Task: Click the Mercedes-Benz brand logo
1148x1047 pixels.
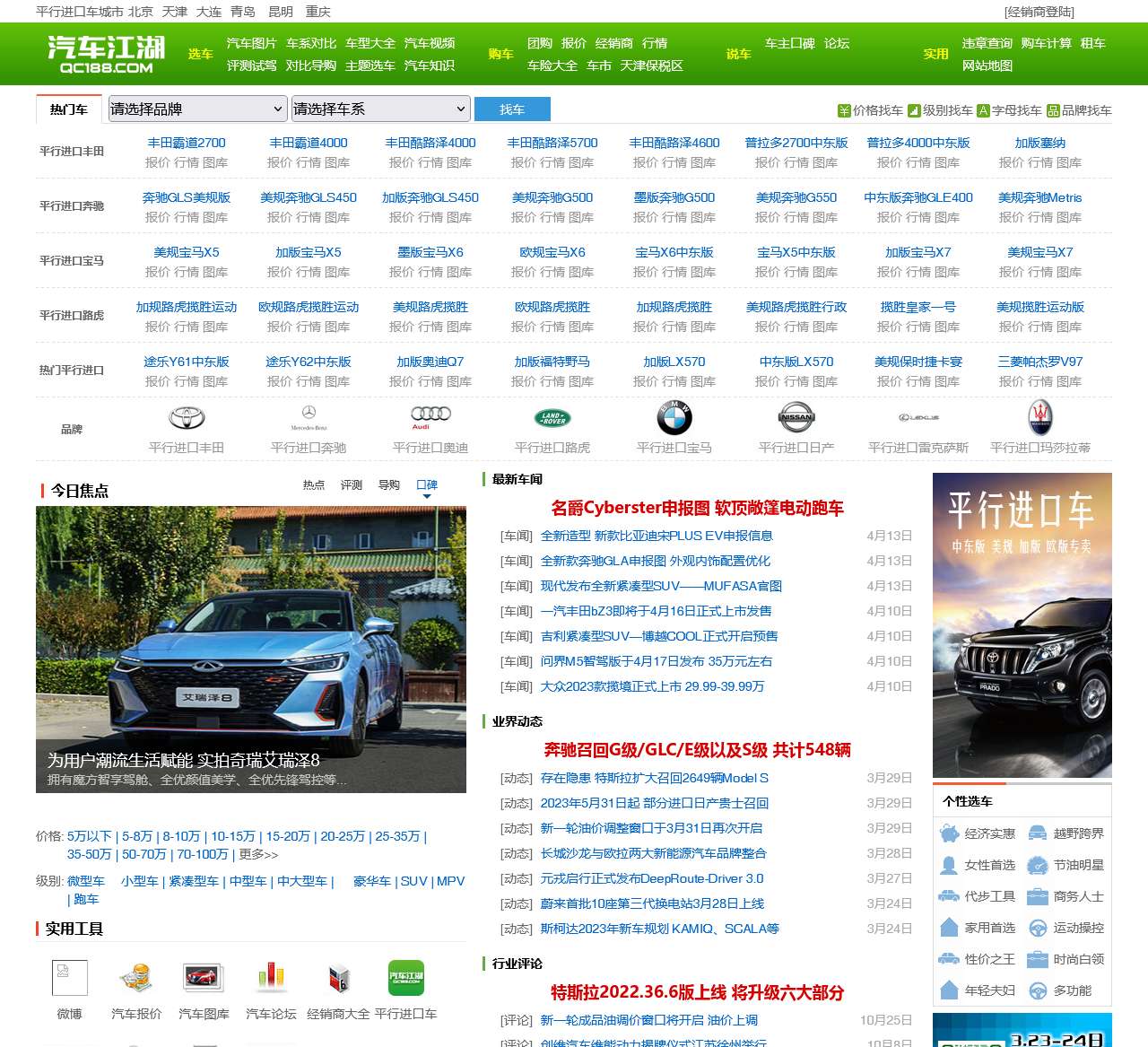Action: click(309, 417)
